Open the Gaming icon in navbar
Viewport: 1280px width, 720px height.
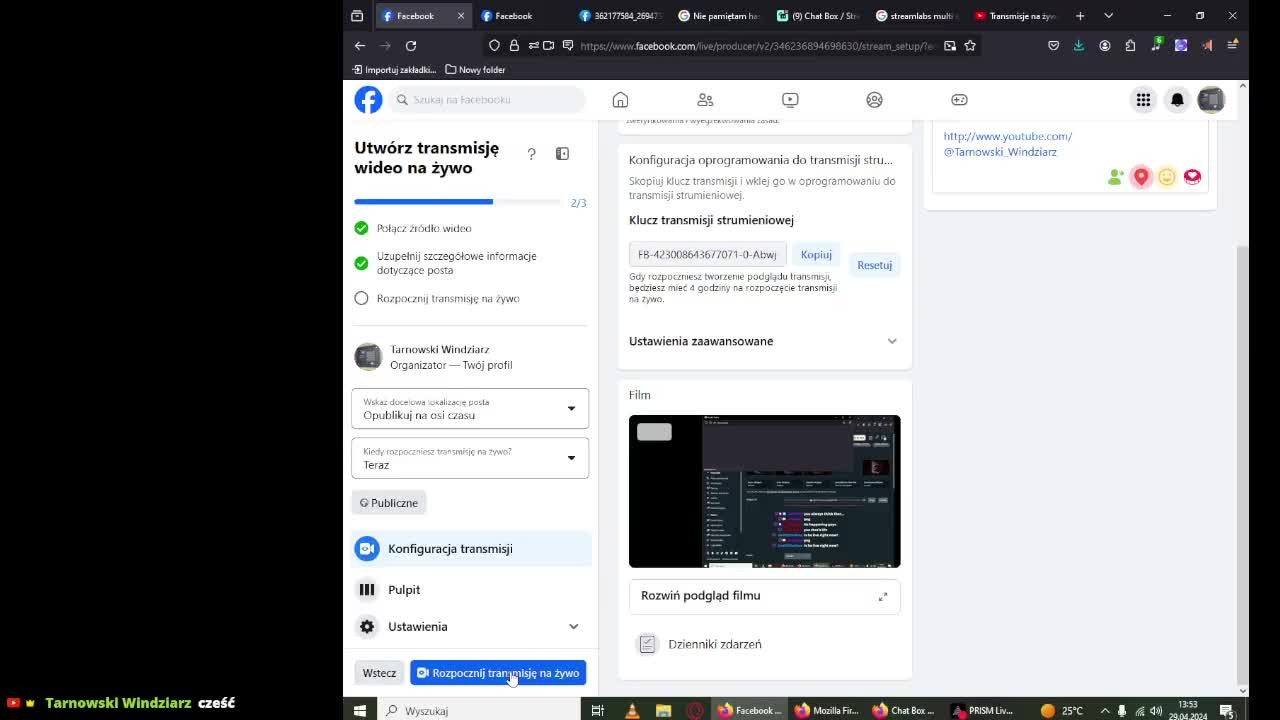click(959, 99)
